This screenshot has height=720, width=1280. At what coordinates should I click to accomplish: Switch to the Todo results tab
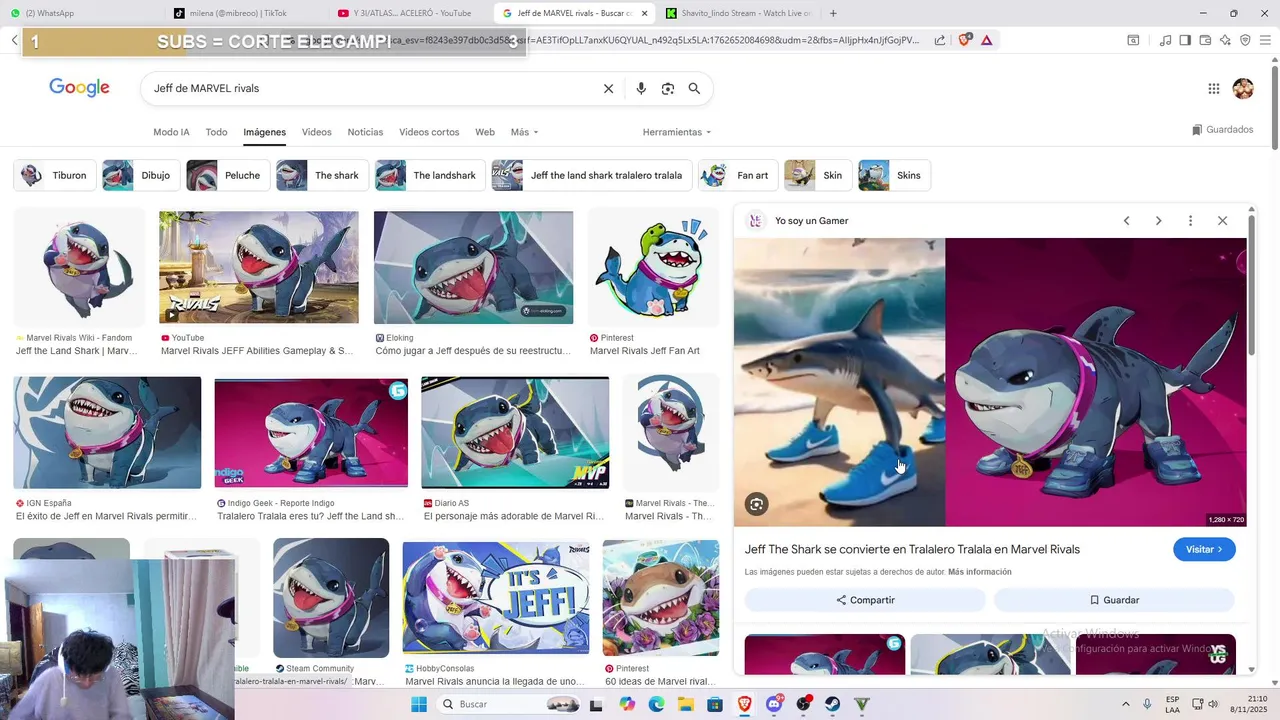(x=216, y=132)
